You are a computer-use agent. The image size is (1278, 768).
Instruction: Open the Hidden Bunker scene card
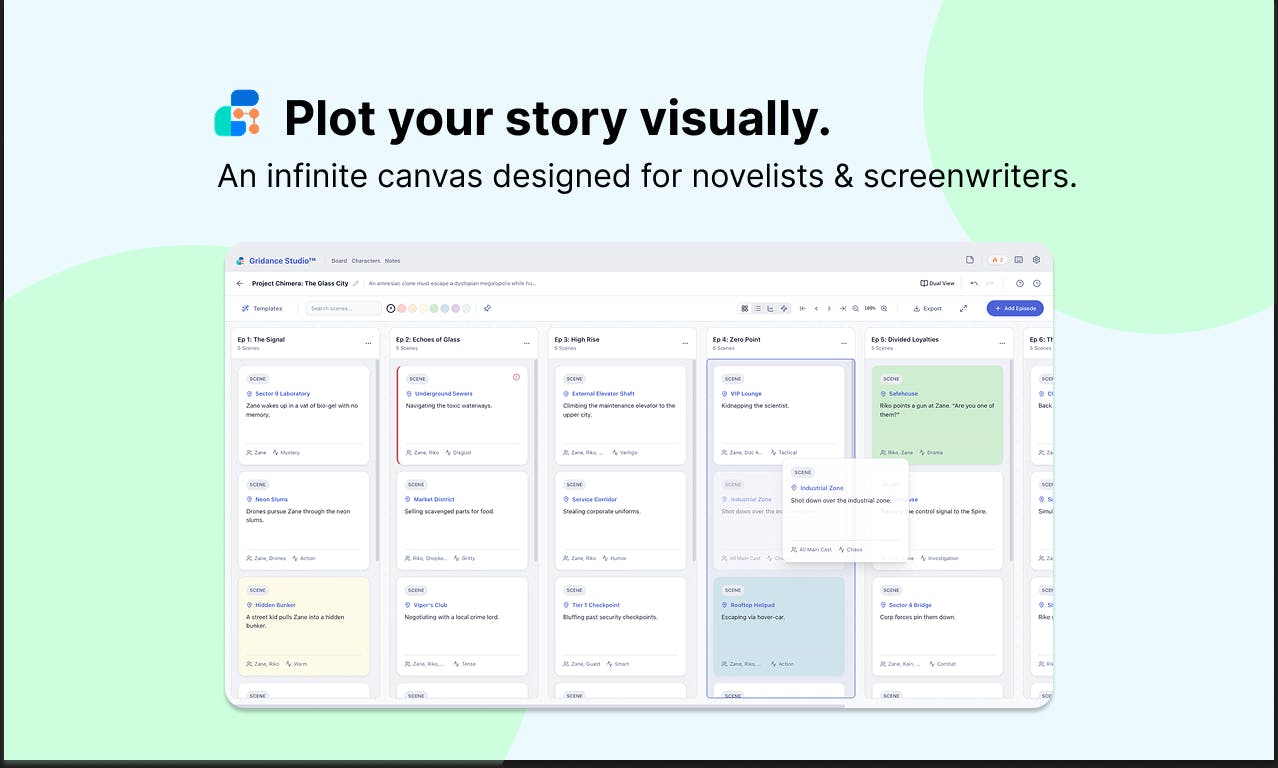click(x=304, y=626)
